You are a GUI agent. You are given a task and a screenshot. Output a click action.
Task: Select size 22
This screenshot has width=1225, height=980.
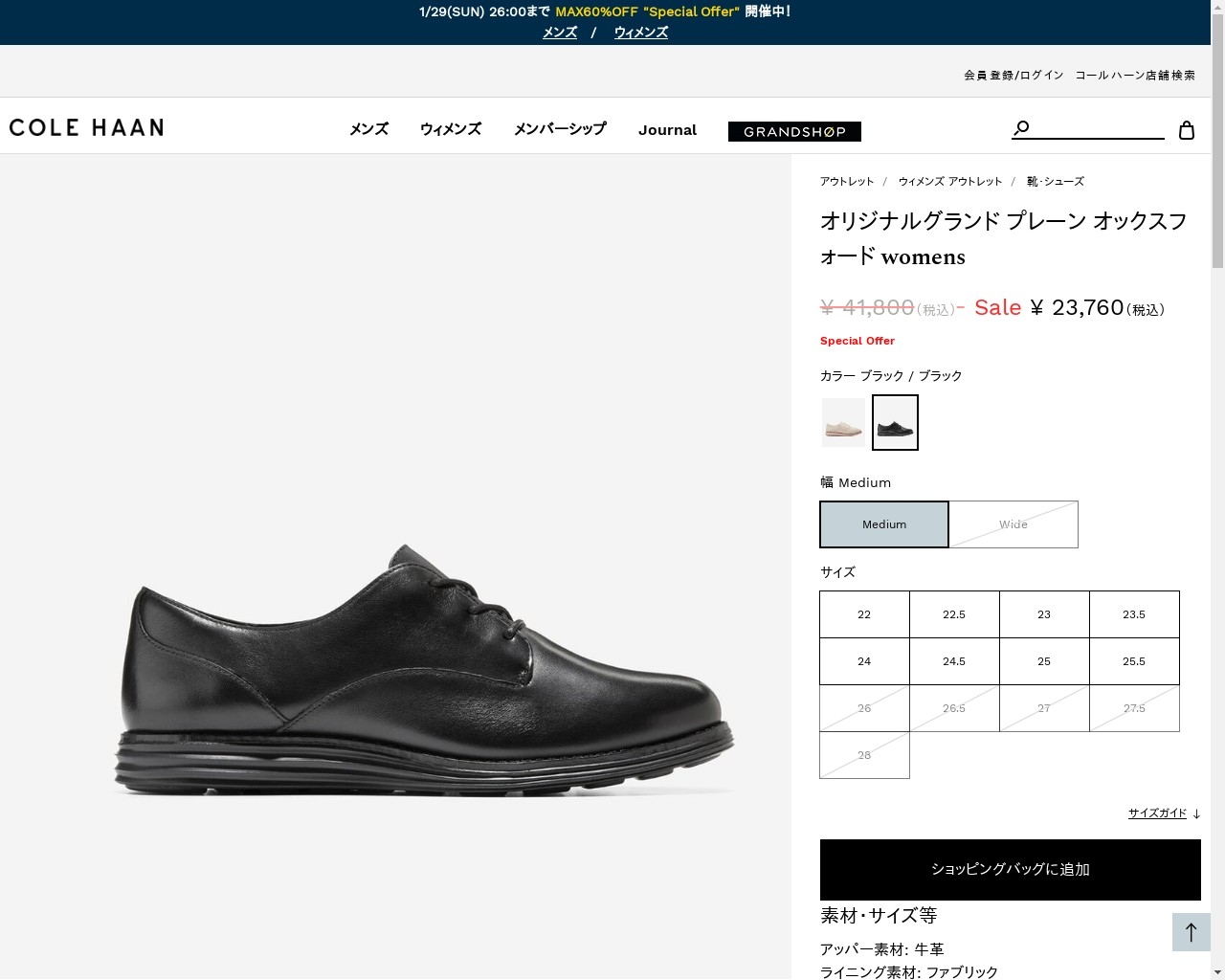(x=864, y=614)
